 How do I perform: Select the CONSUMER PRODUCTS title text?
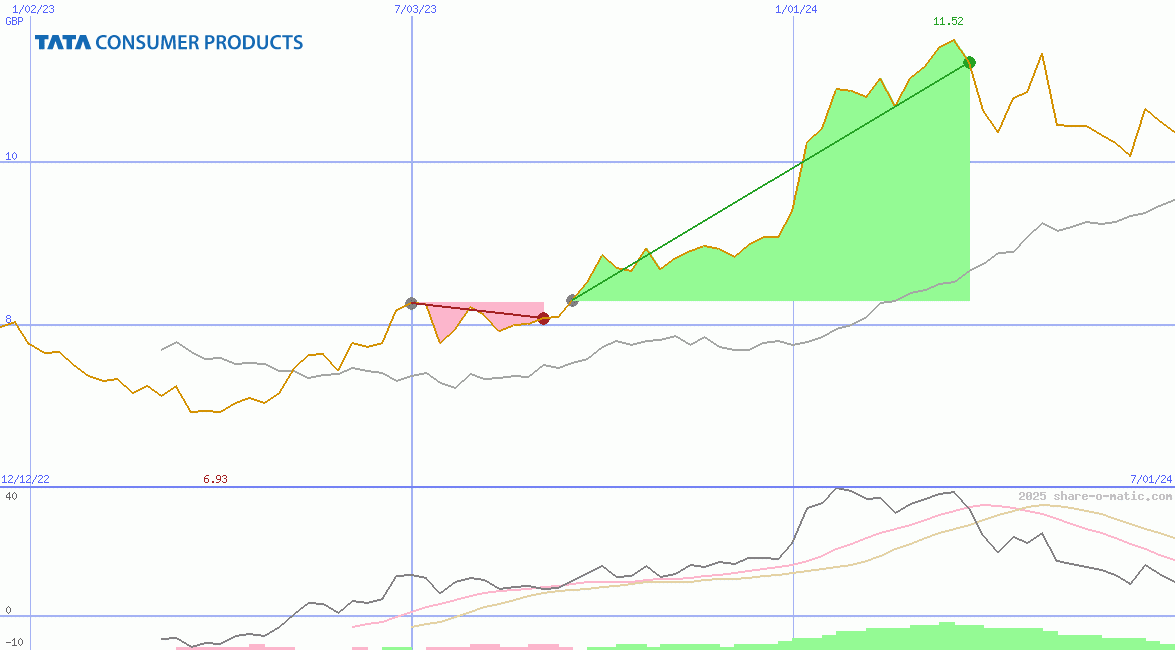198,42
